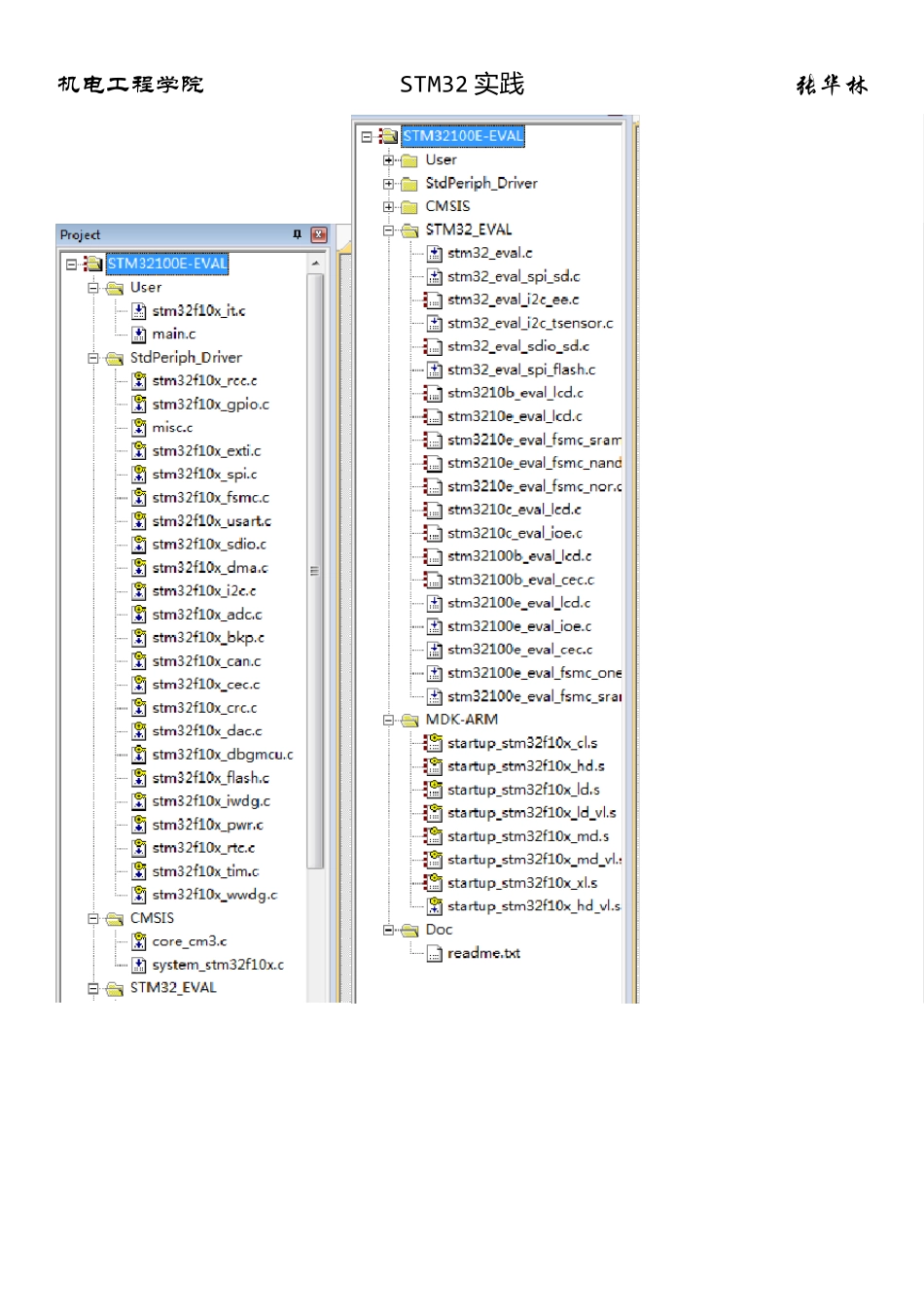Select stm32100e_eval_ioe.c in right tree
The image size is (924, 1307).
[x=519, y=626]
